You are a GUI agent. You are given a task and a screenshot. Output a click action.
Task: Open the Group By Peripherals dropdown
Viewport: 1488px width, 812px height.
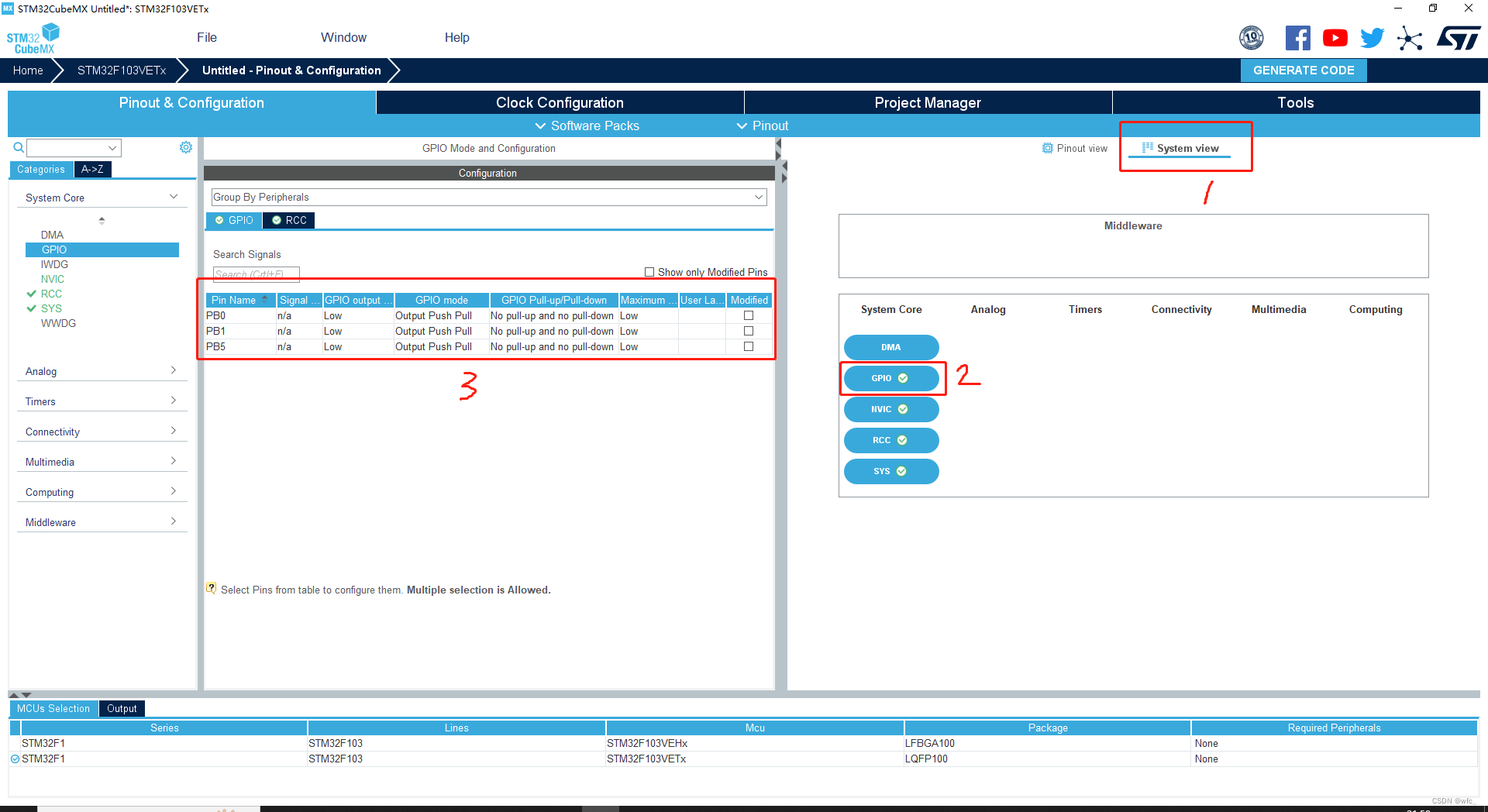click(x=489, y=197)
